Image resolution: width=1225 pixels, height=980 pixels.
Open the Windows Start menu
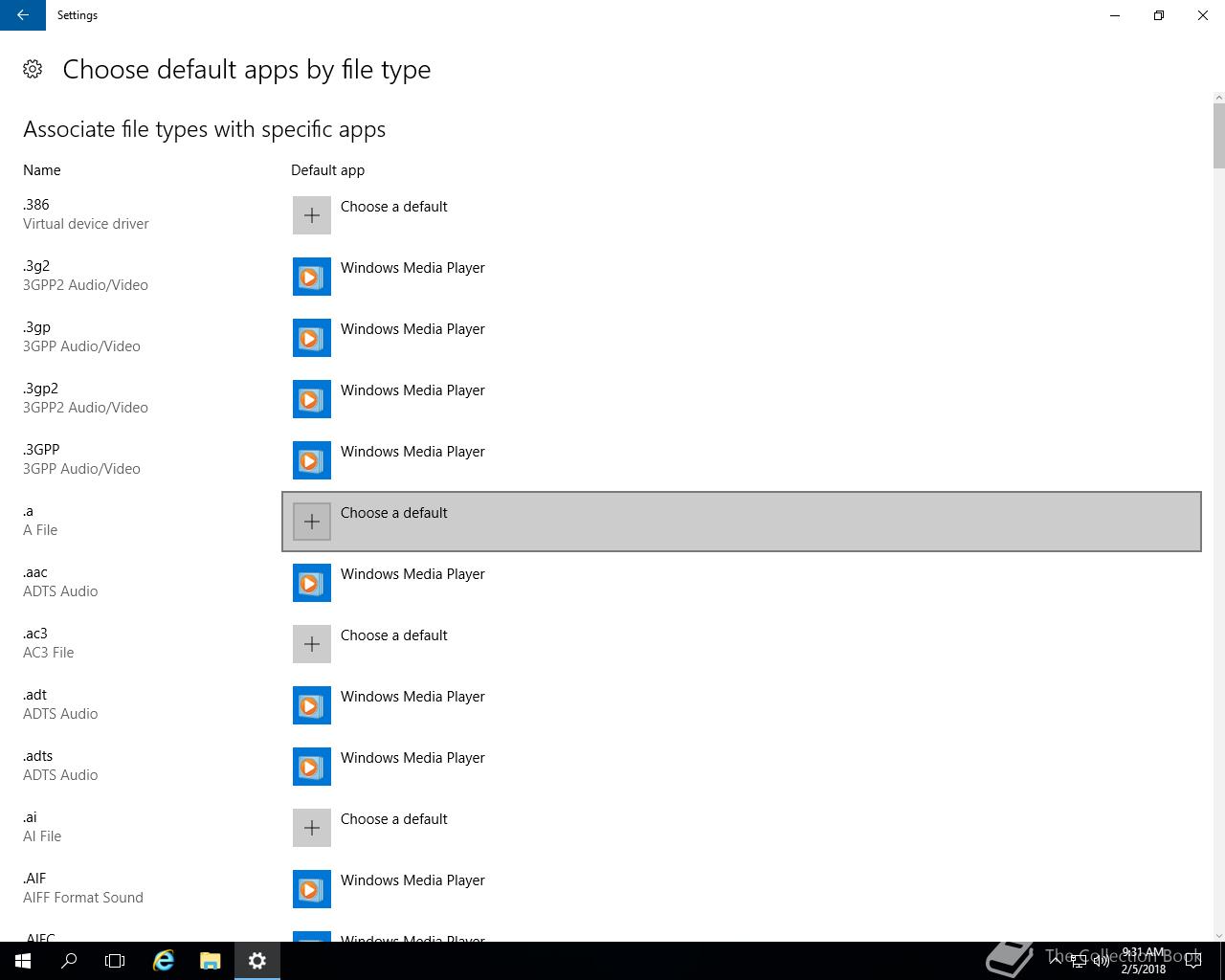coord(23,961)
